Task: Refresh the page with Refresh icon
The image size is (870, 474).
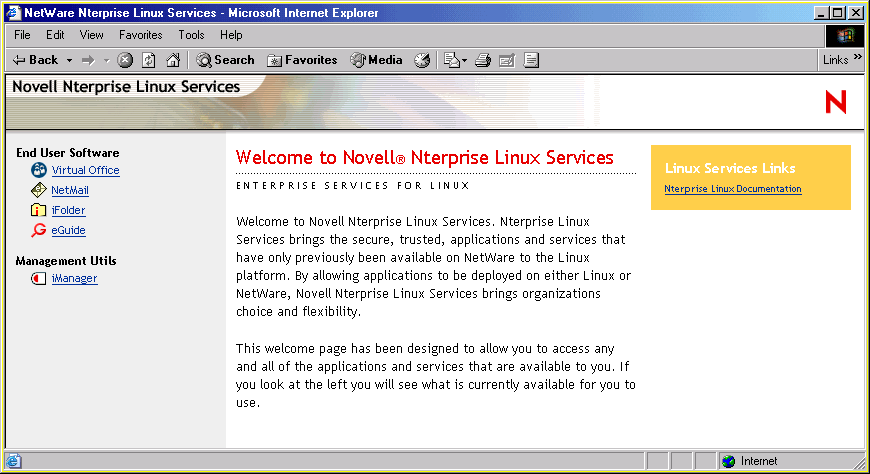Action: click(149, 60)
